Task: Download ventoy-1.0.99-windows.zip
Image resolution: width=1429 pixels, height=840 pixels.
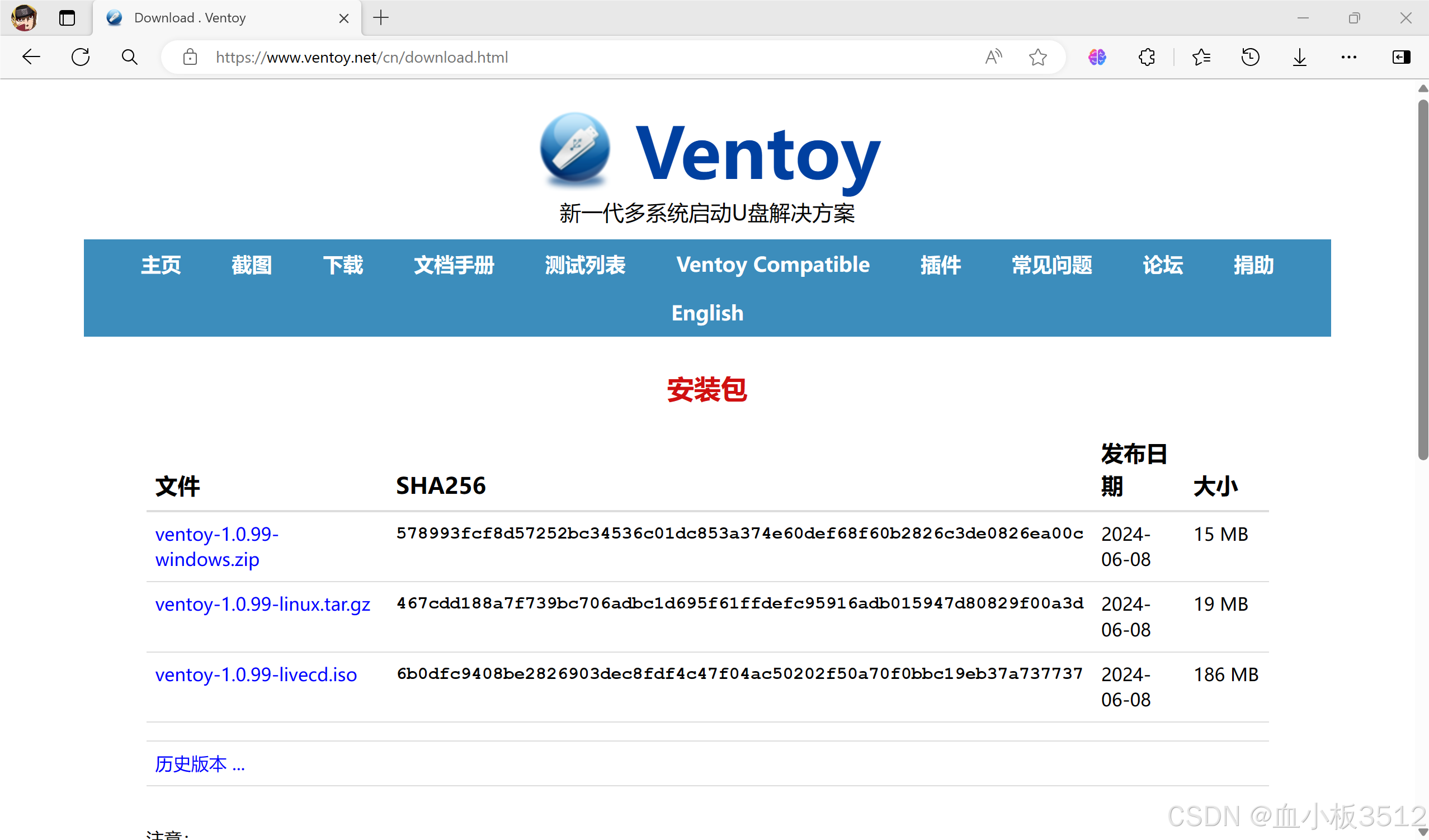Action: (x=216, y=547)
